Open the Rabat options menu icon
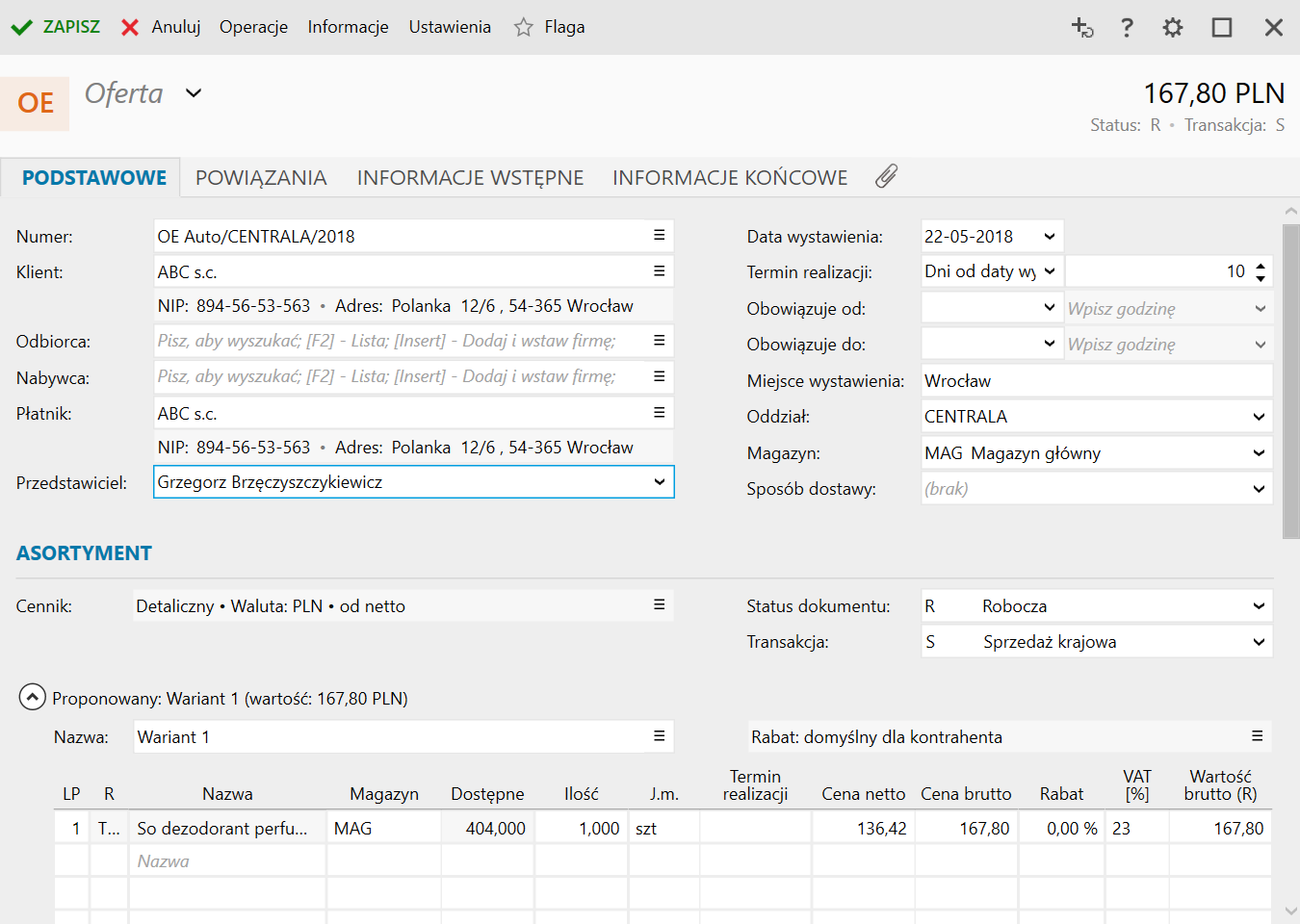 click(x=1257, y=736)
